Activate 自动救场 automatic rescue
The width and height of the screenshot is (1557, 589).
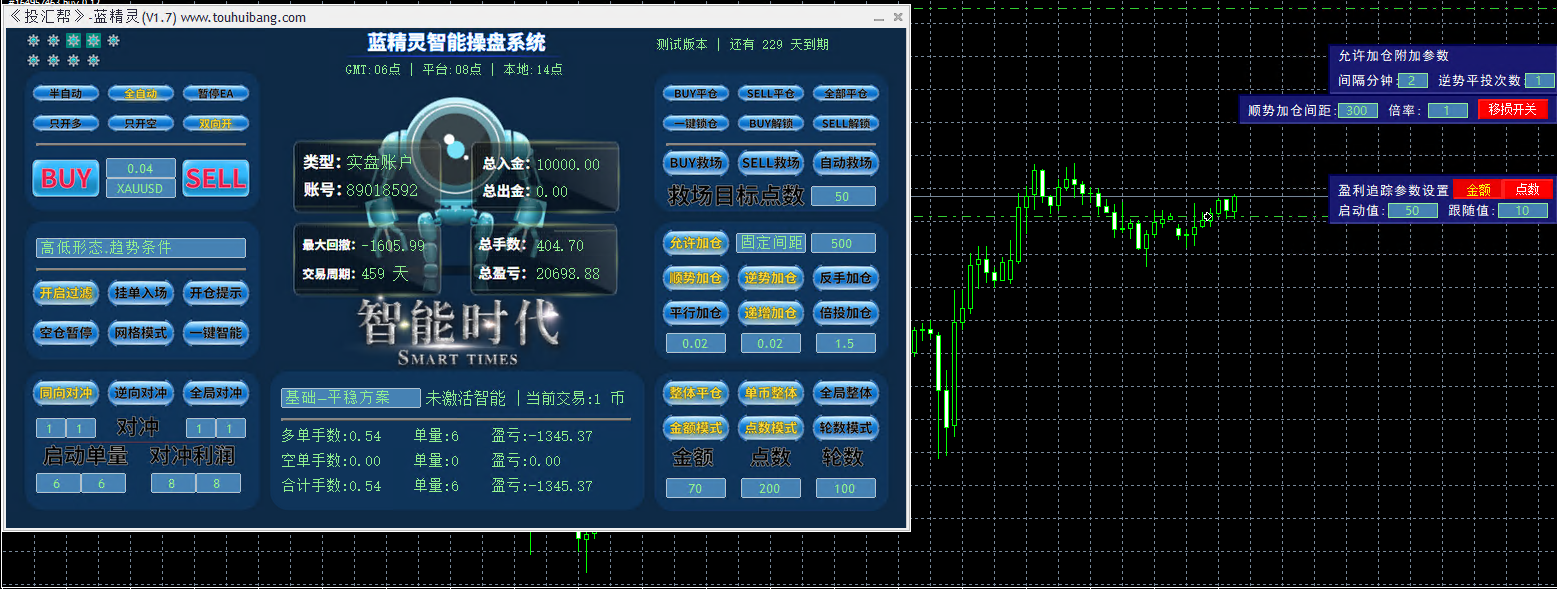[x=845, y=162]
